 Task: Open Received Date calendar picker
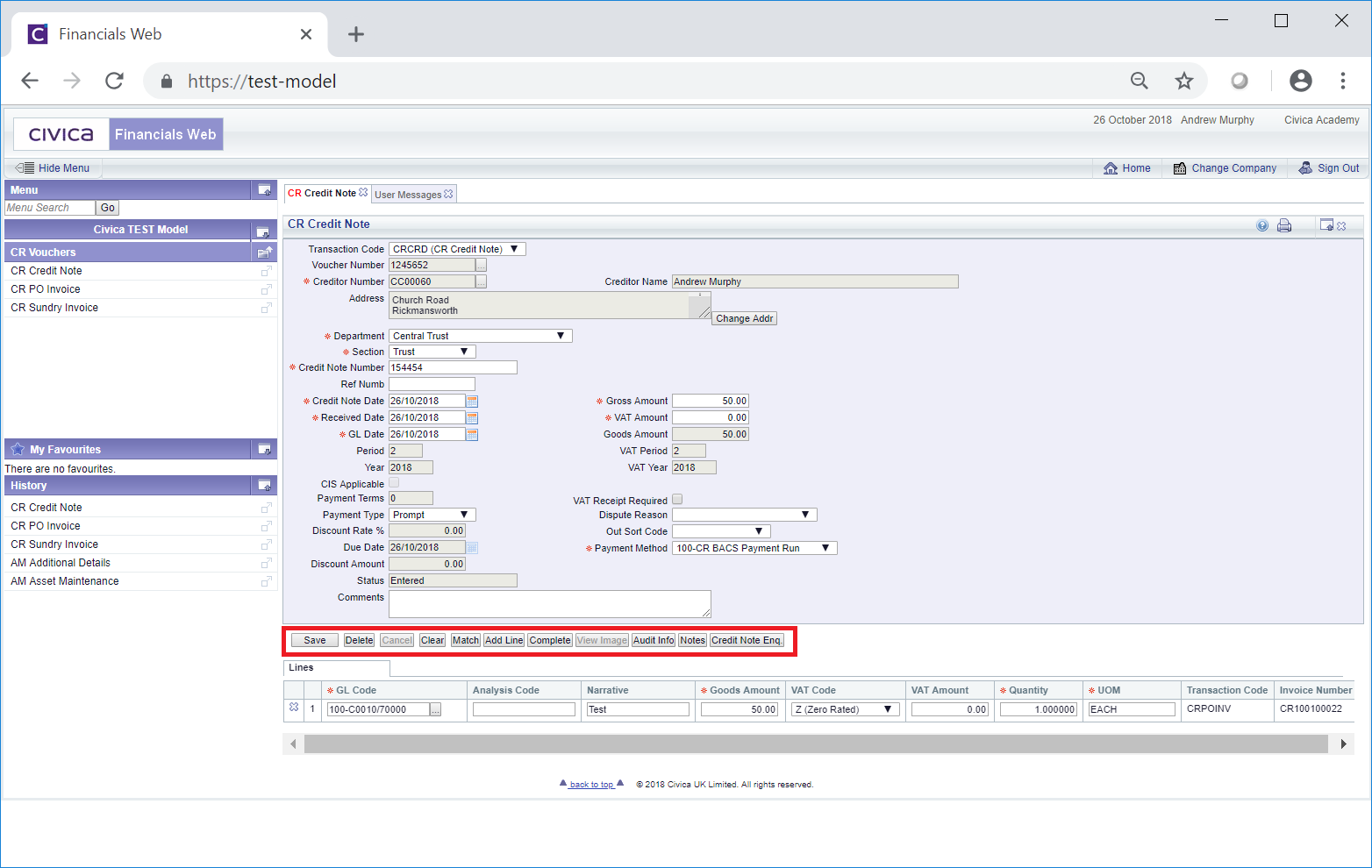[472, 418]
